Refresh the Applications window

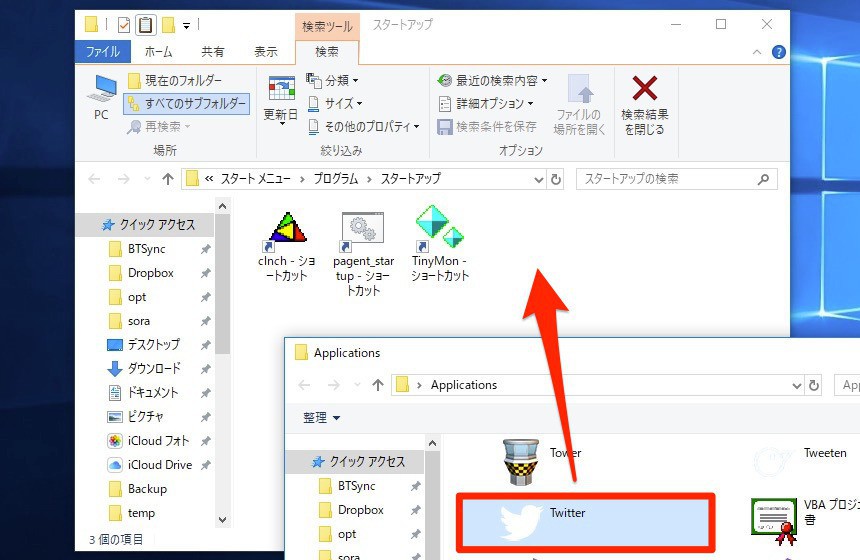(814, 386)
